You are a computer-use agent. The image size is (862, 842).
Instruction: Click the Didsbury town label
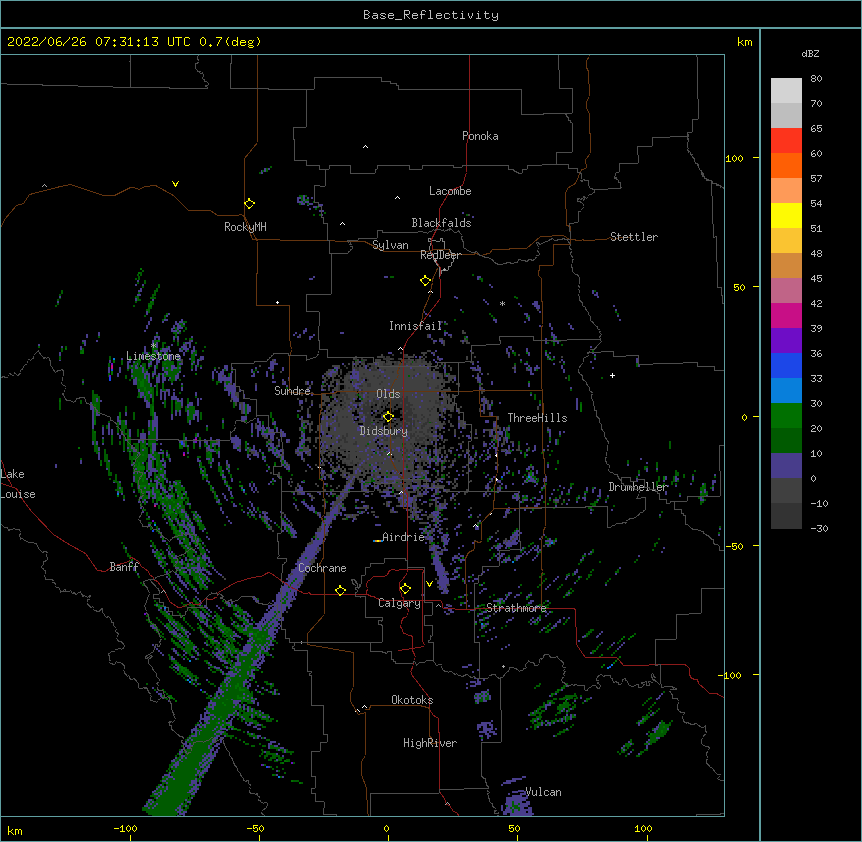pyautogui.click(x=383, y=431)
